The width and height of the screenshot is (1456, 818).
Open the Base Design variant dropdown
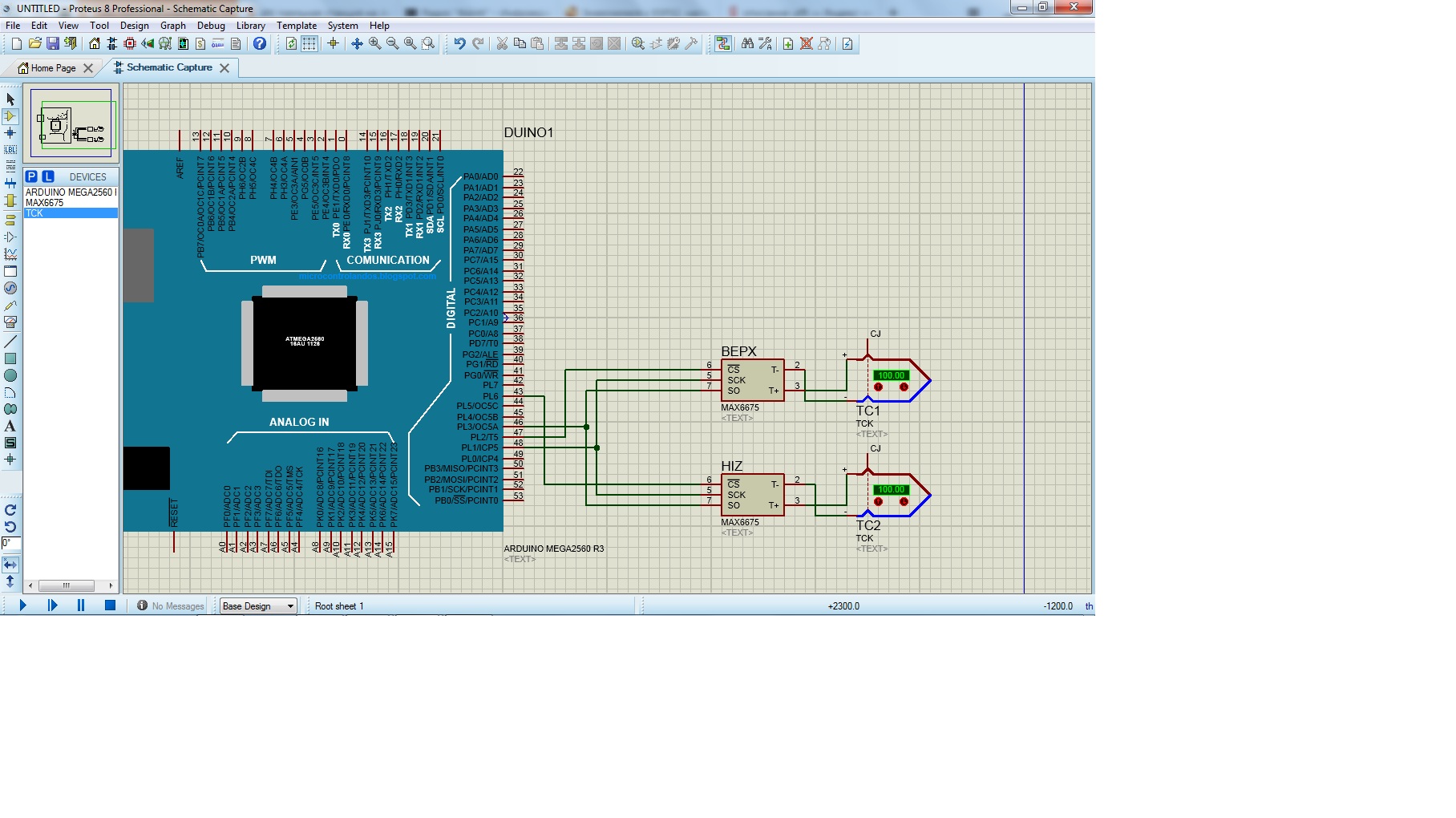258,606
